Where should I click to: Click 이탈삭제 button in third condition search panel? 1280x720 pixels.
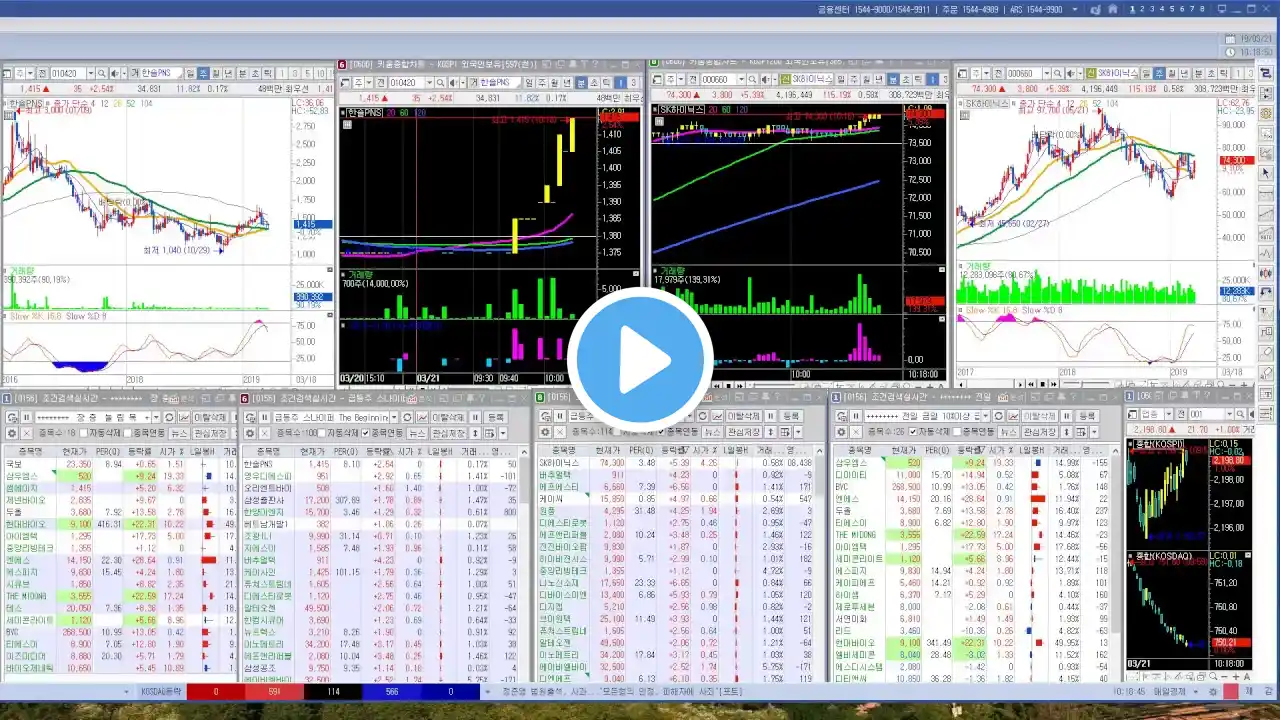[x=744, y=416]
